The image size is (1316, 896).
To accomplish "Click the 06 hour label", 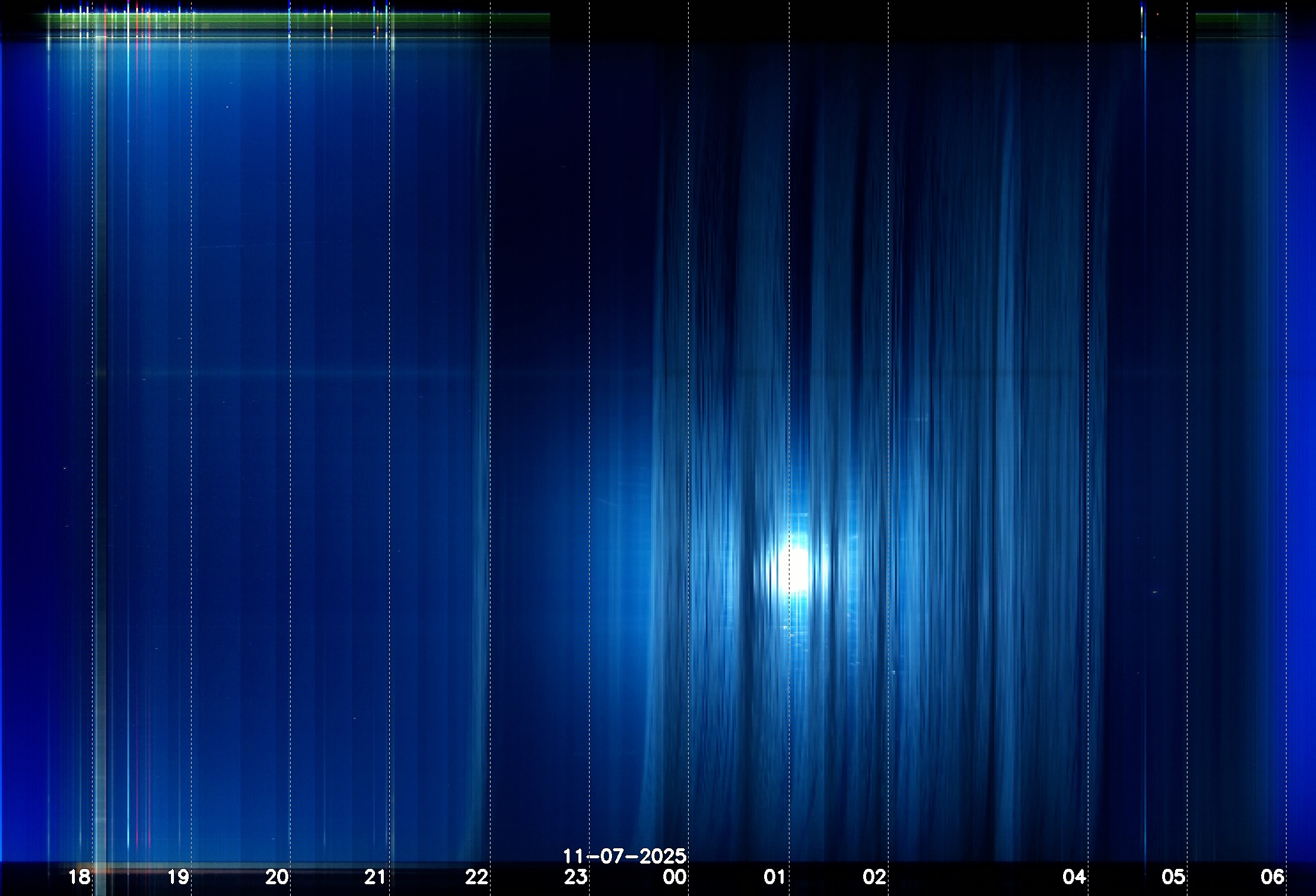I will click(x=1272, y=877).
